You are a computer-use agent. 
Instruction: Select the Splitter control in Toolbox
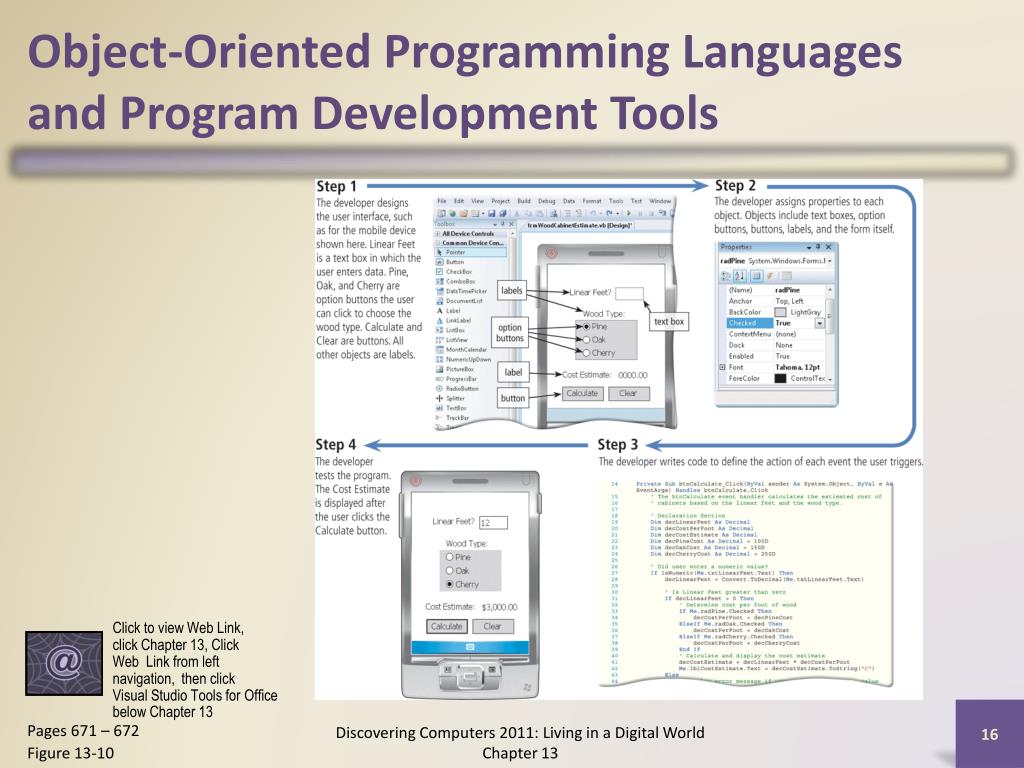click(450, 398)
